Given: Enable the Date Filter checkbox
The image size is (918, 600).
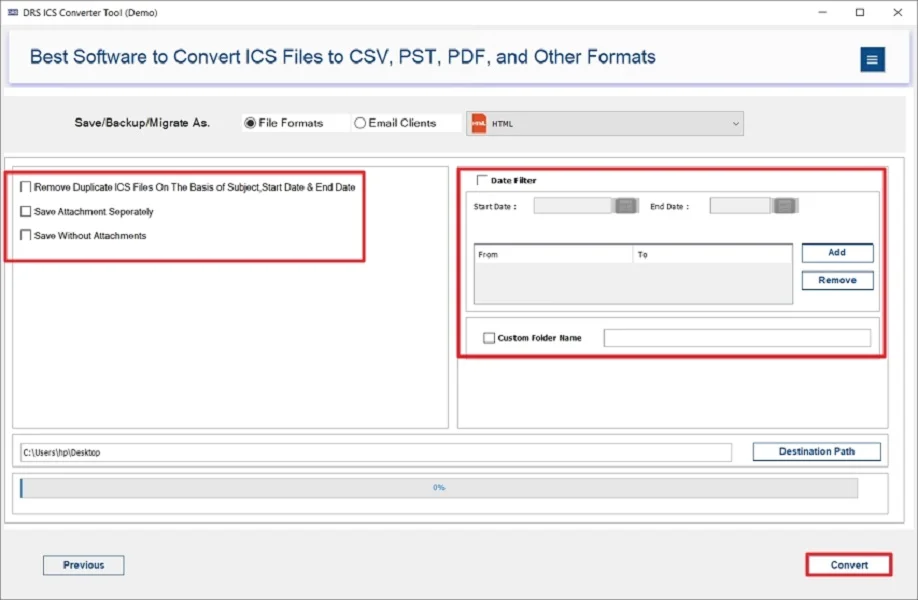Looking at the screenshot, I should [x=482, y=180].
